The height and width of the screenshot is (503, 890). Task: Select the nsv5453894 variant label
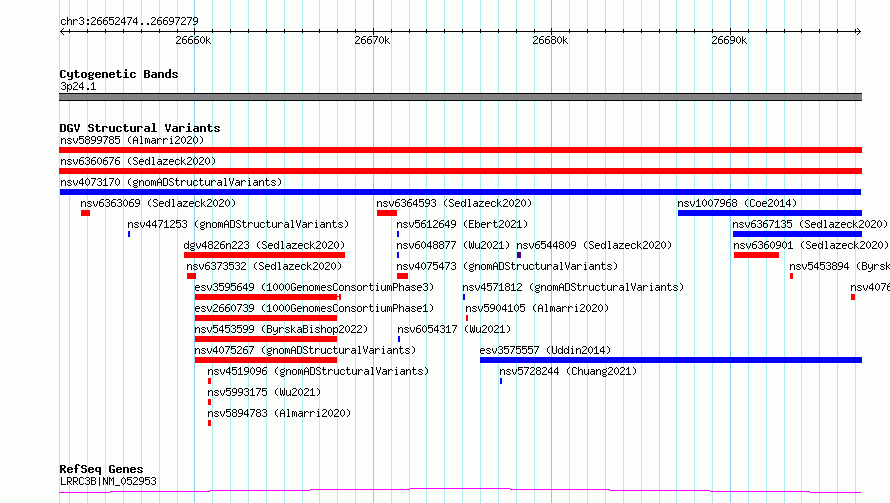point(839,266)
